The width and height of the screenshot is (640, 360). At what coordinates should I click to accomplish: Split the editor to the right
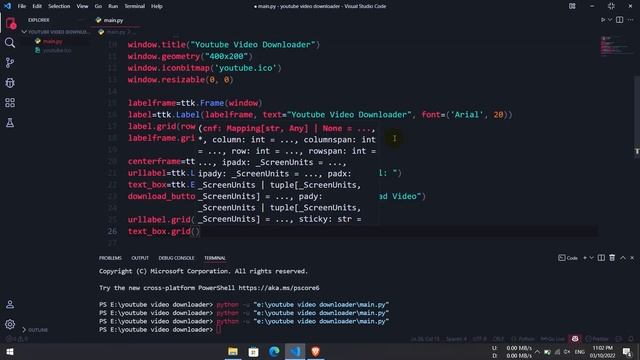[620, 20]
